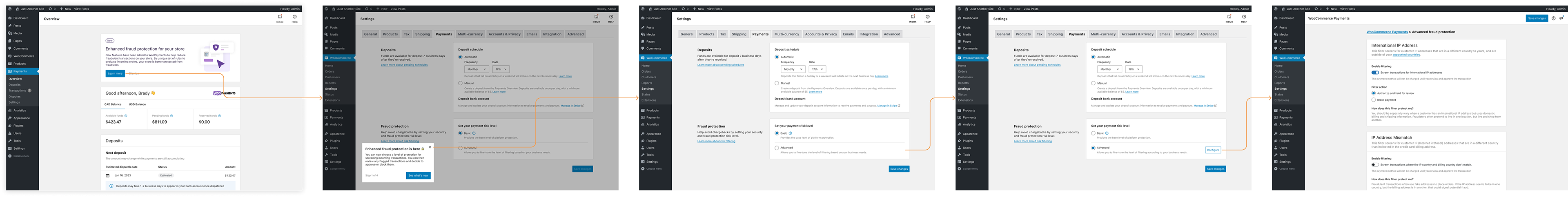This screenshot has width=1568, height=197.
Task: Open 17th date dropdown on screen with Configure button
Action: point(1134,69)
